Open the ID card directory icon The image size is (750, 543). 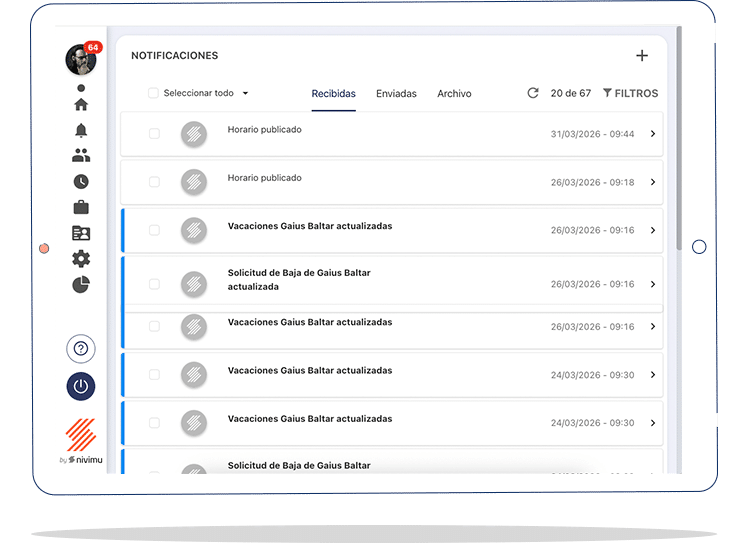[81, 233]
